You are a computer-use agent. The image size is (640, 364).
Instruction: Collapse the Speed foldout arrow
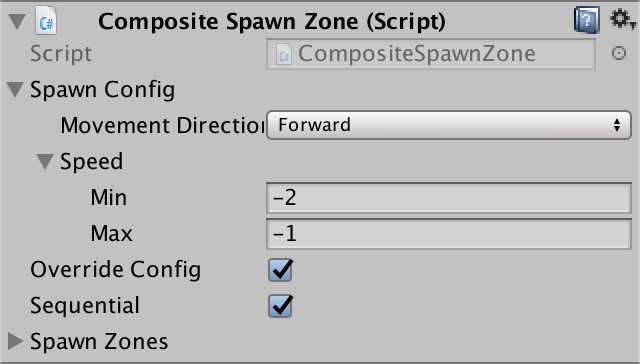(x=45, y=162)
